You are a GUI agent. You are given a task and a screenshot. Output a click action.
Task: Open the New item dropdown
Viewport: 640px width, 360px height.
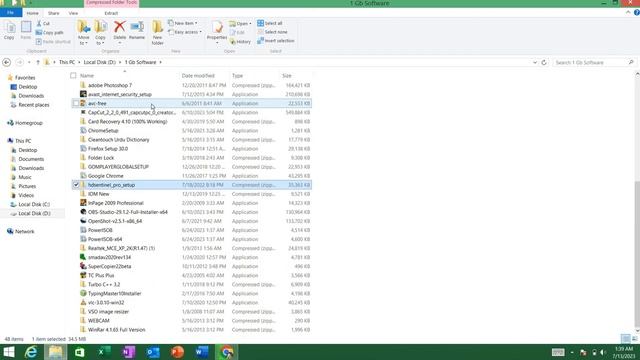click(x=183, y=23)
